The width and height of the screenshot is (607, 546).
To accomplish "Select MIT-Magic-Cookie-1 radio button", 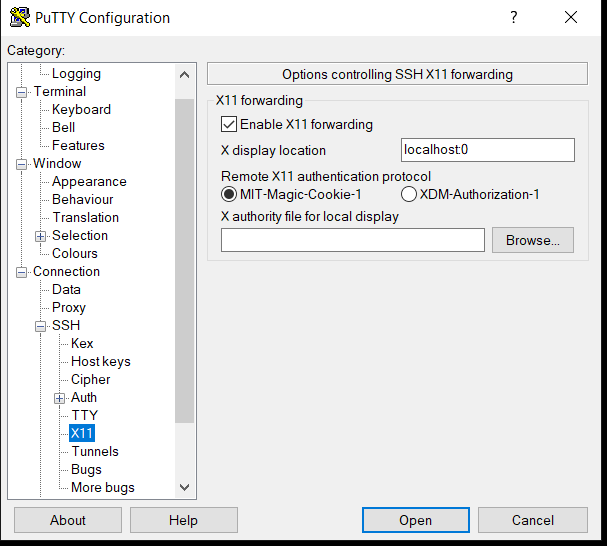I will tap(229, 194).
